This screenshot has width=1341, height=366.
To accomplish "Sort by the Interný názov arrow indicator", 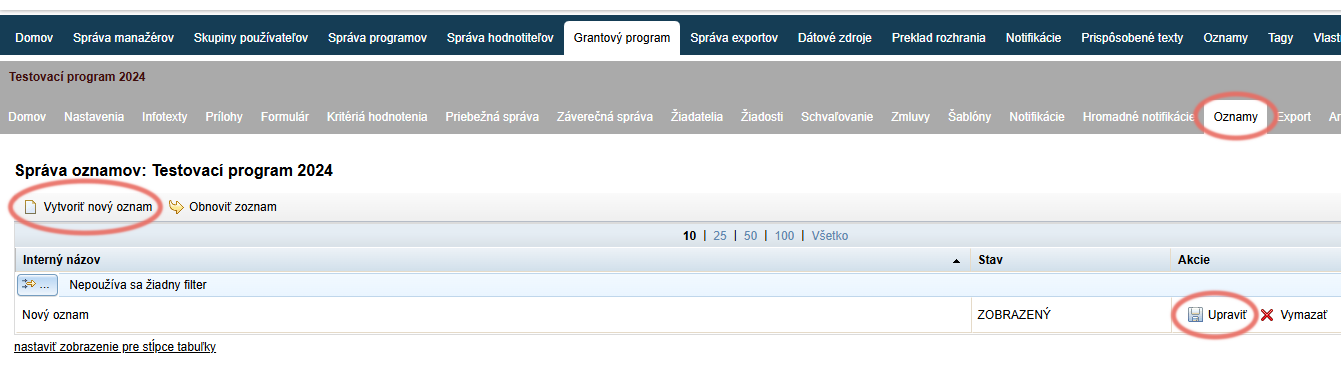I will 957,260.
